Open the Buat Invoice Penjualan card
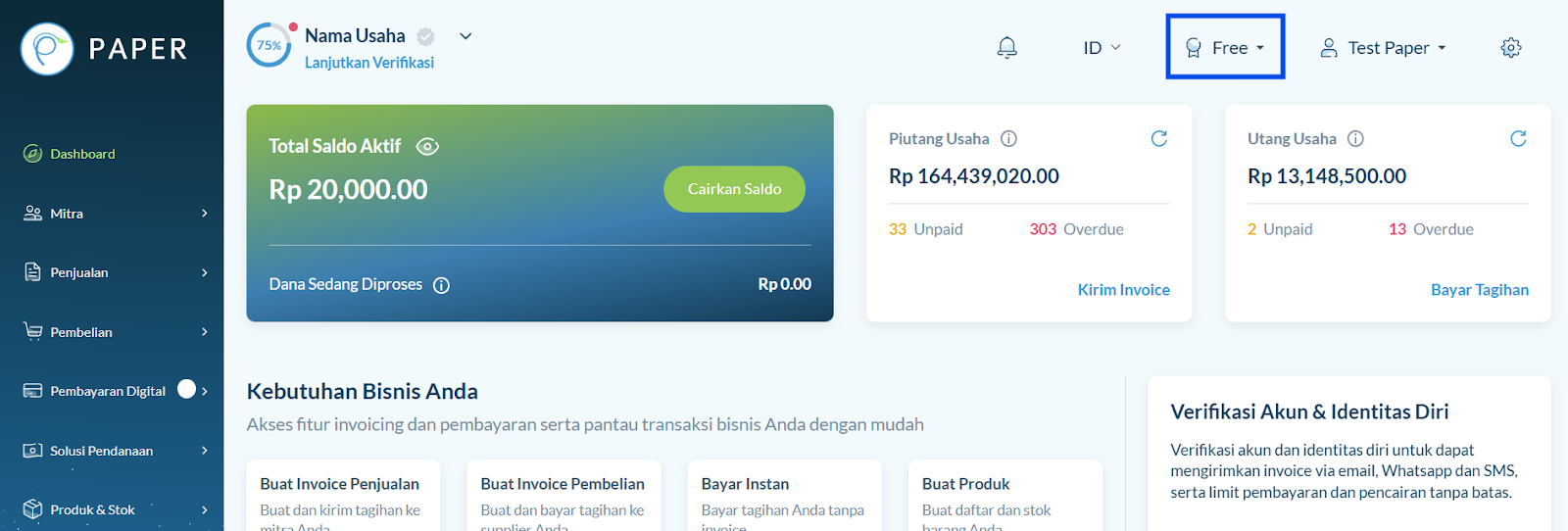The image size is (1568, 531). (343, 496)
